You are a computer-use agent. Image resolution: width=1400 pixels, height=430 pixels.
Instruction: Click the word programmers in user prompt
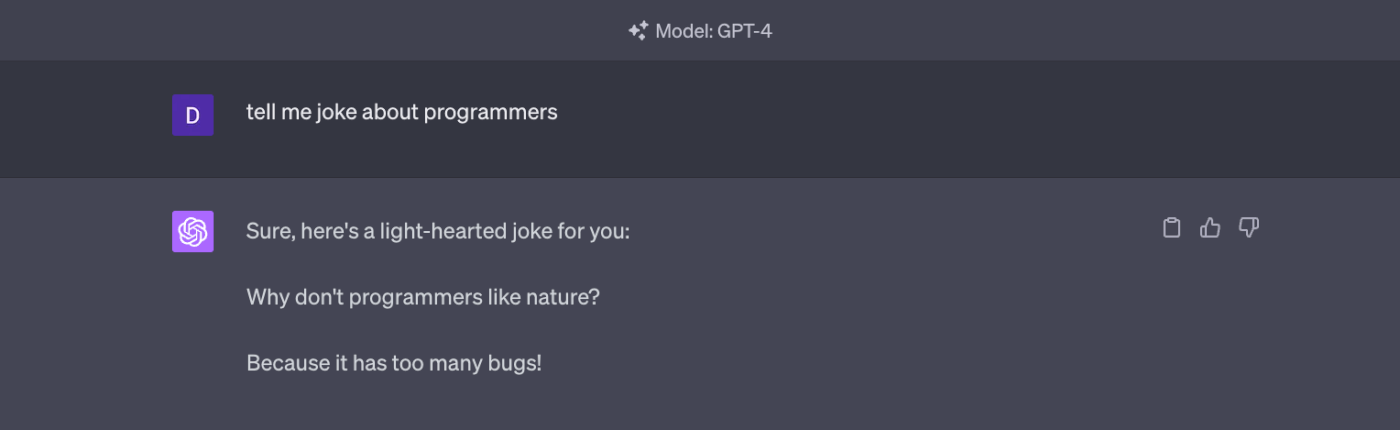[491, 113]
